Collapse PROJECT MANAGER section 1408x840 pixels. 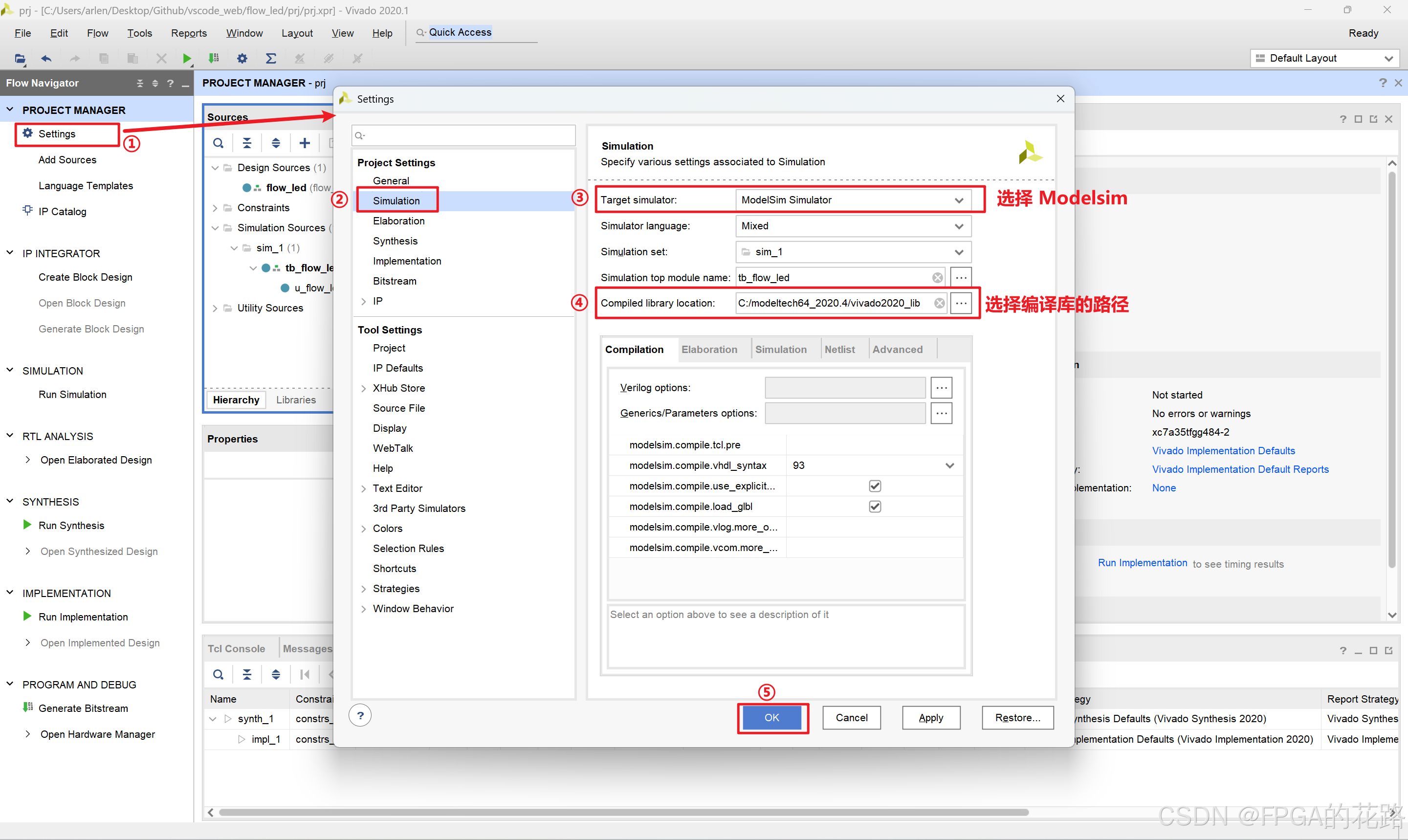10,110
